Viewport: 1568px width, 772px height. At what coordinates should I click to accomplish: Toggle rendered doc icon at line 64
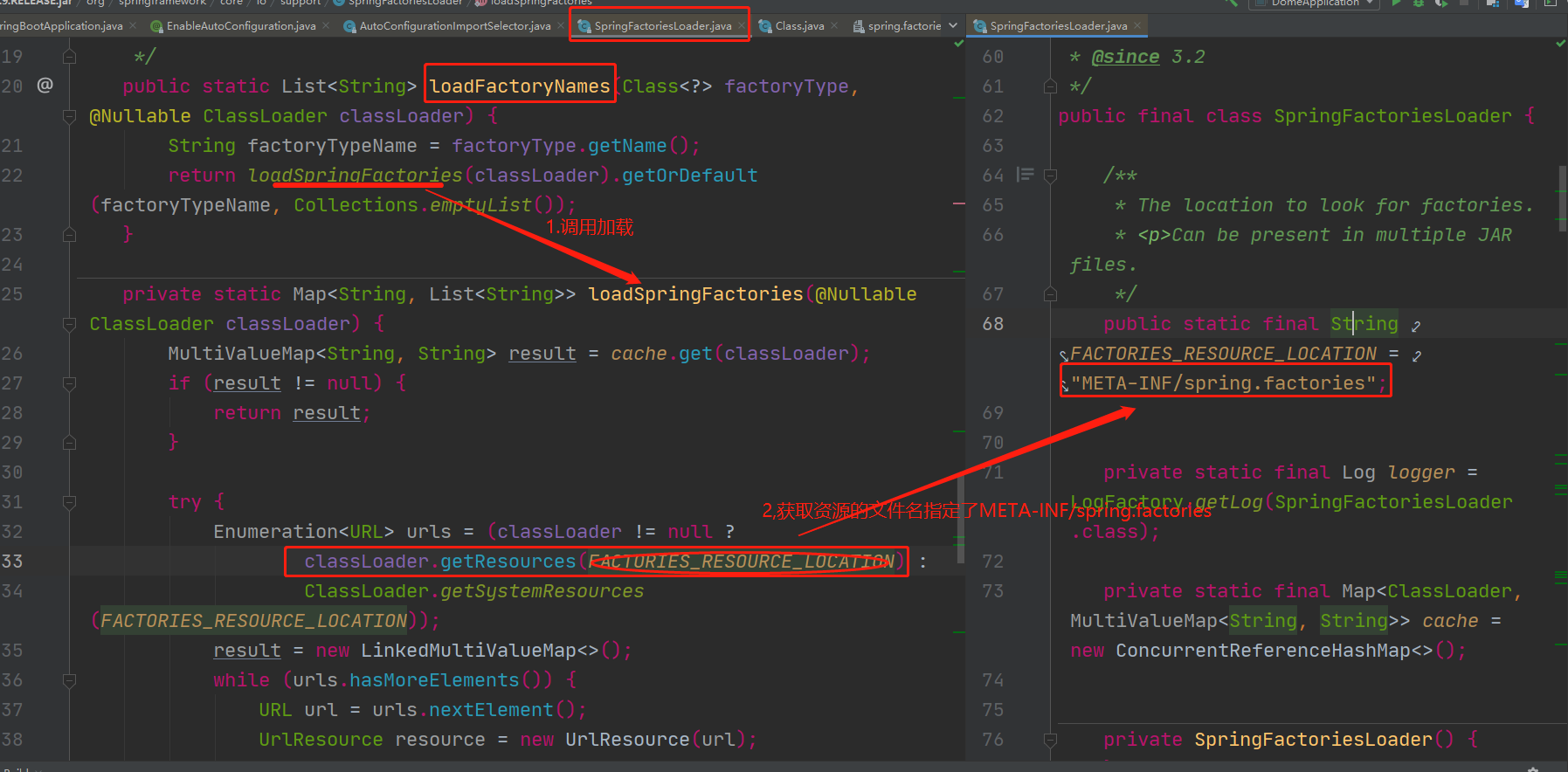pos(1026,175)
